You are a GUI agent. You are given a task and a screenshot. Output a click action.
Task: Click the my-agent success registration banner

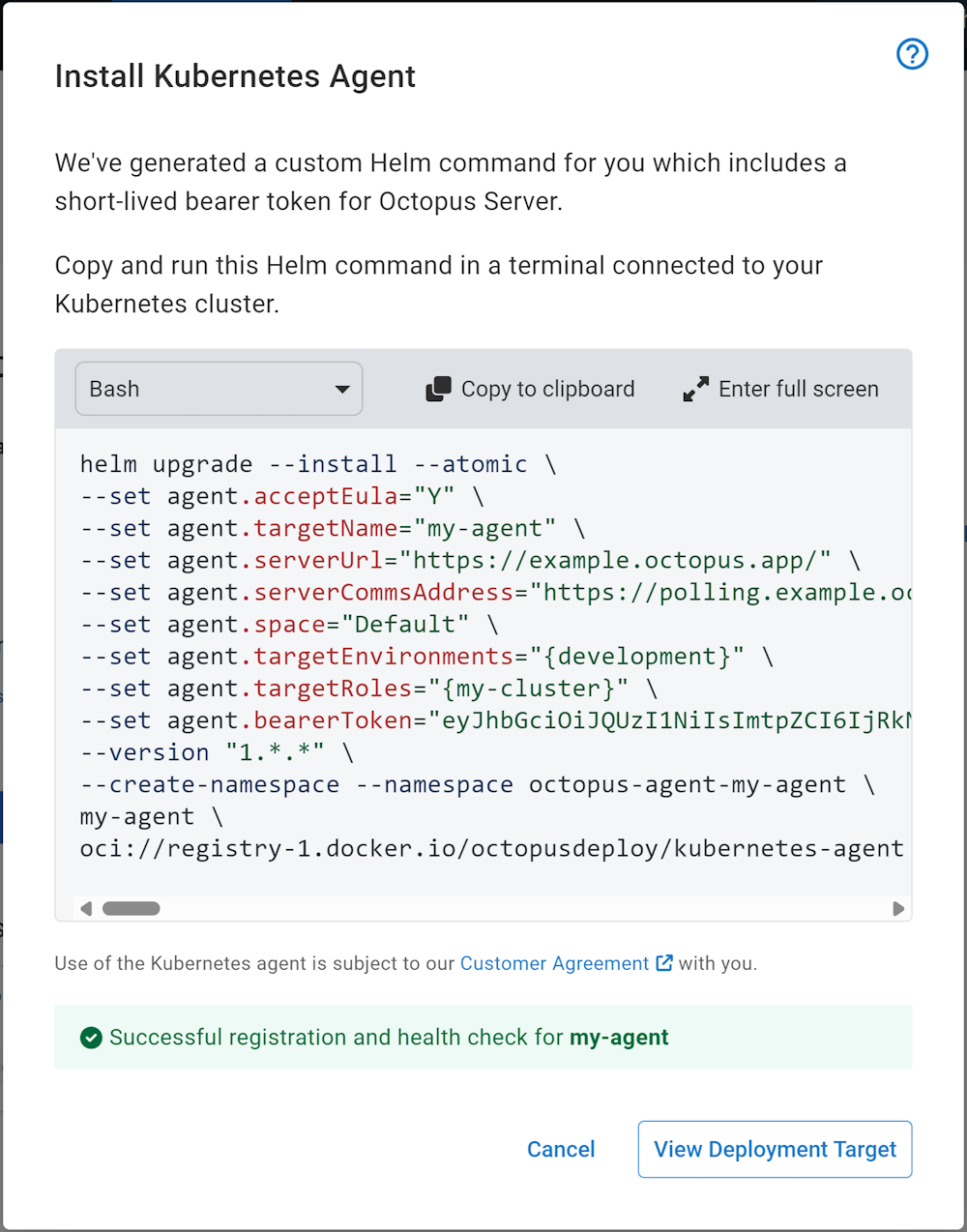coord(483,1037)
